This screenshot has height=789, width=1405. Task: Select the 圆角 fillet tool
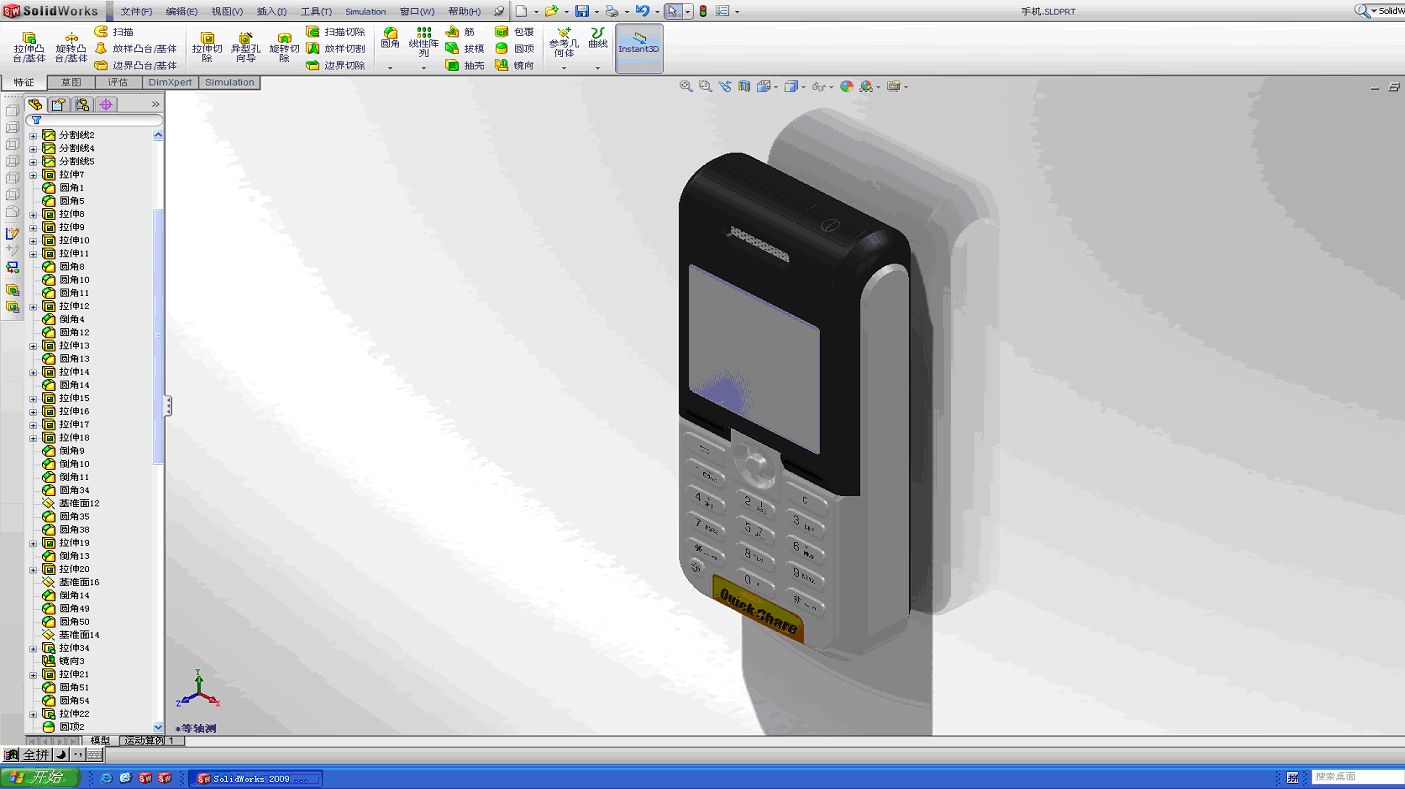390,38
